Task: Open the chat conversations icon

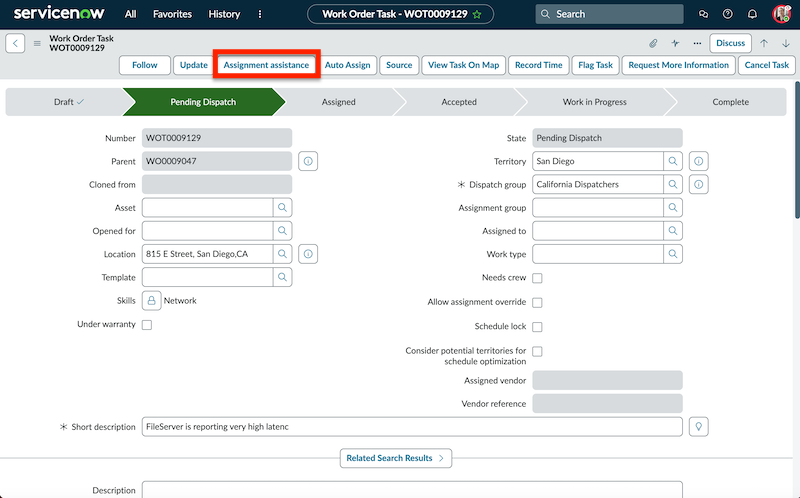Action: click(x=704, y=14)
